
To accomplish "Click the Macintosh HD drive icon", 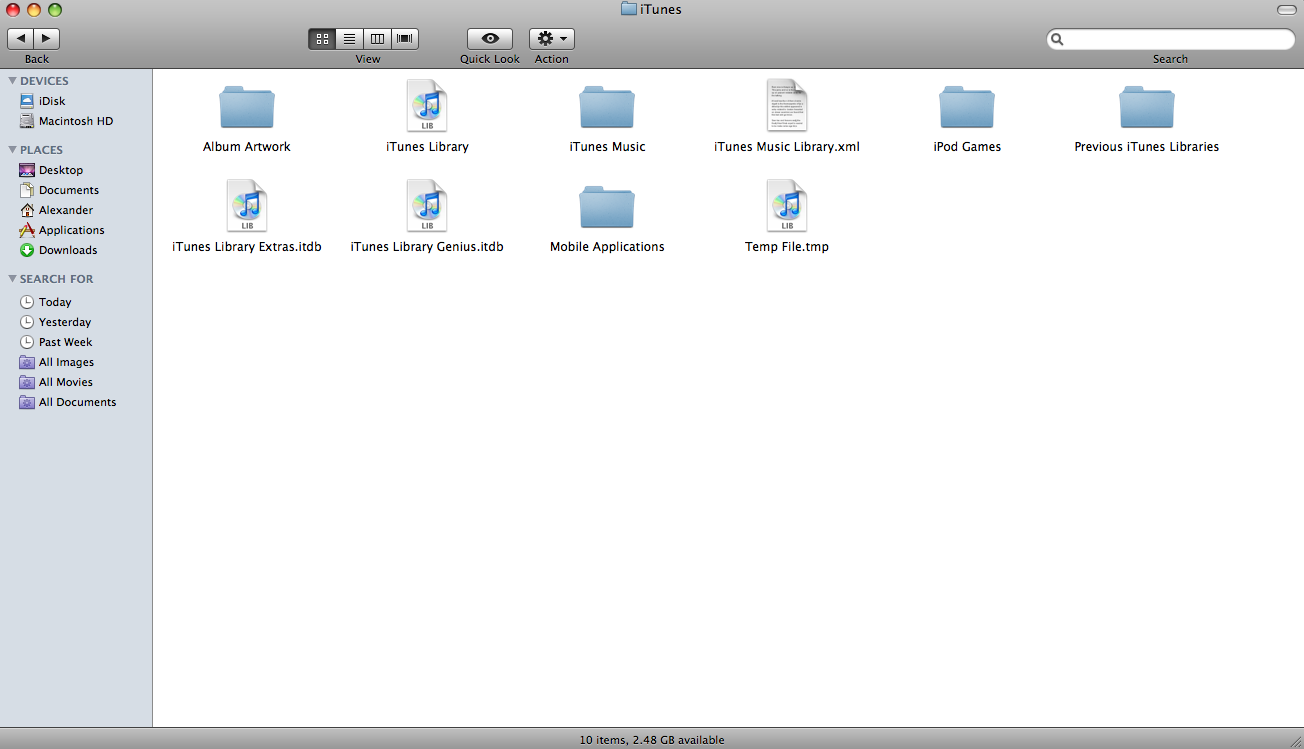I will coord(27,121).
